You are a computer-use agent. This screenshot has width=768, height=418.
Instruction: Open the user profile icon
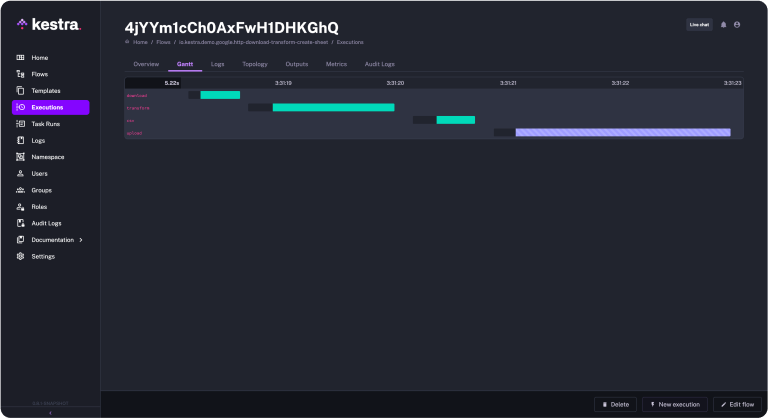tap(737, 24)
